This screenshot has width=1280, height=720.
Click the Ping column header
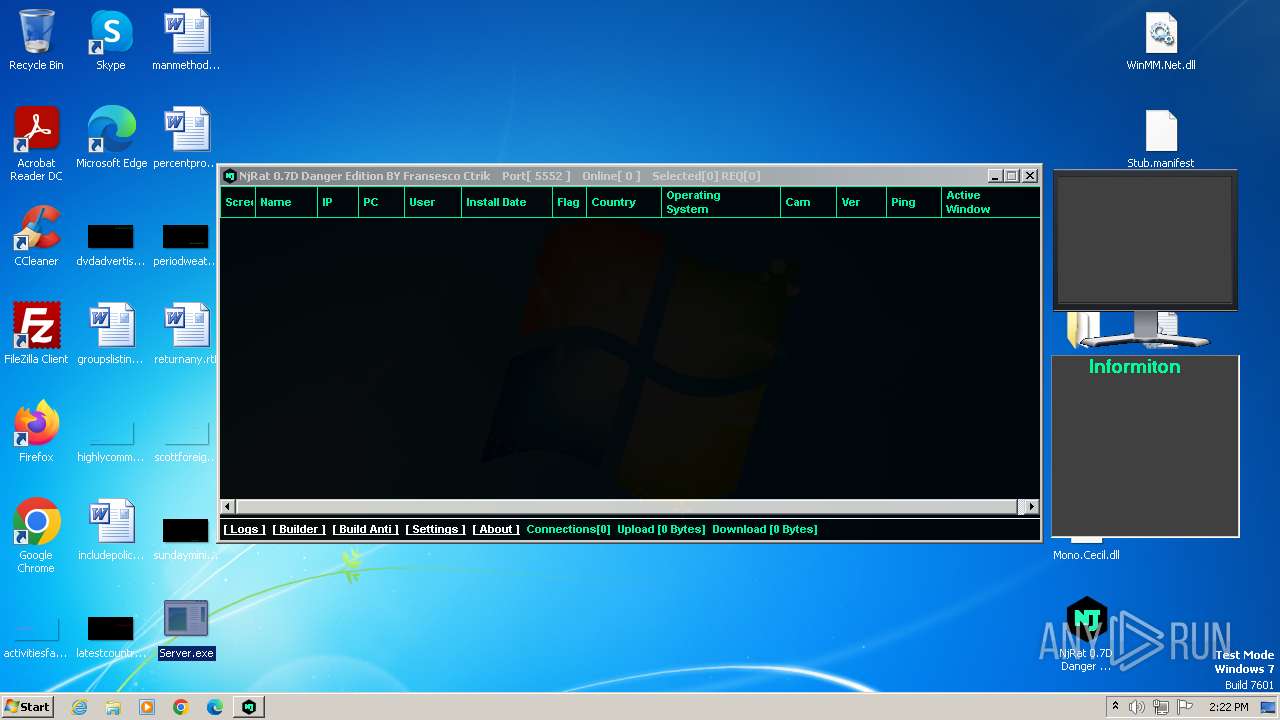click(x=914, y=202)
